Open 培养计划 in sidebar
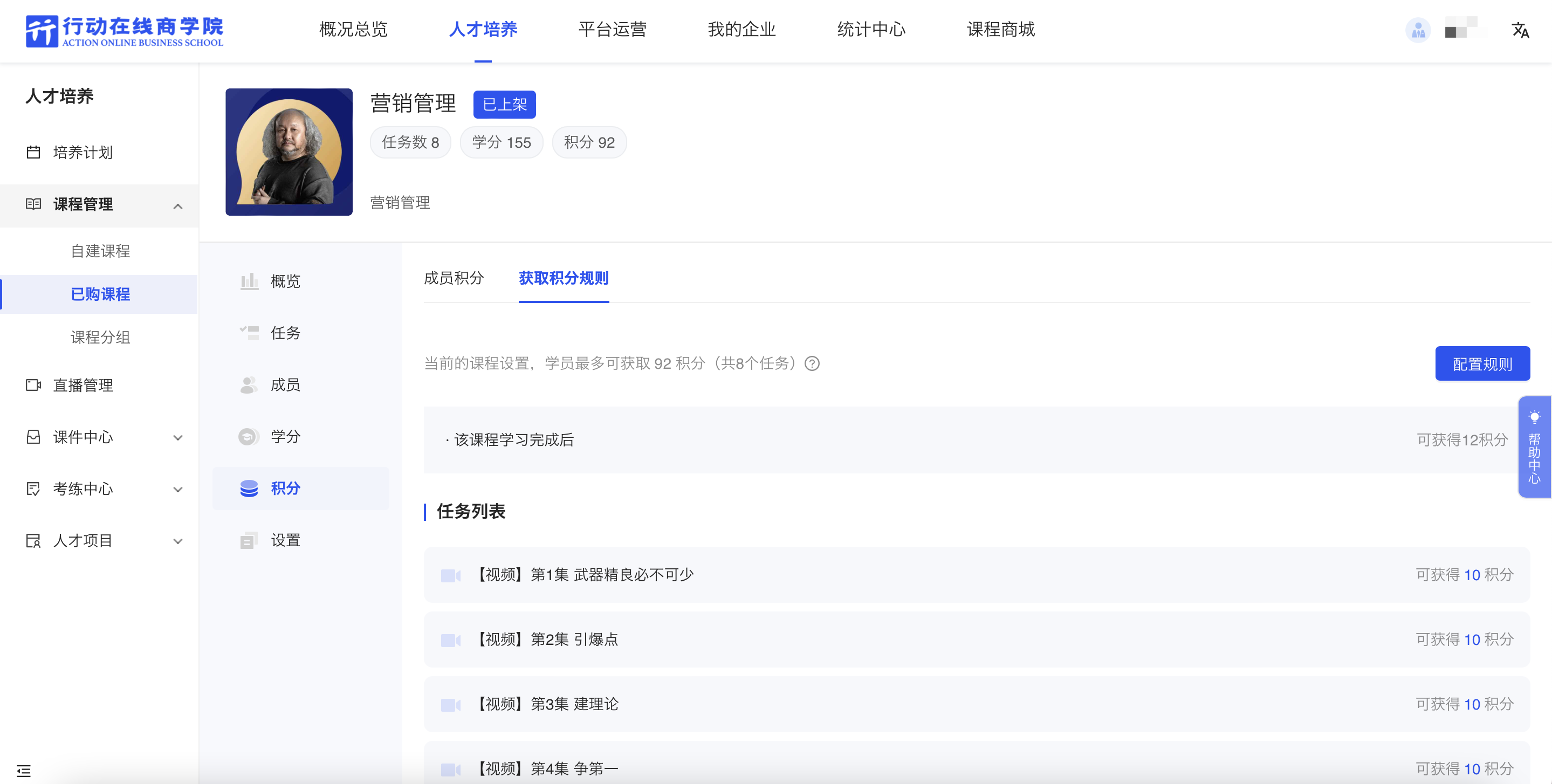The width and height of the screenshot is (1552, 784). 83,152
